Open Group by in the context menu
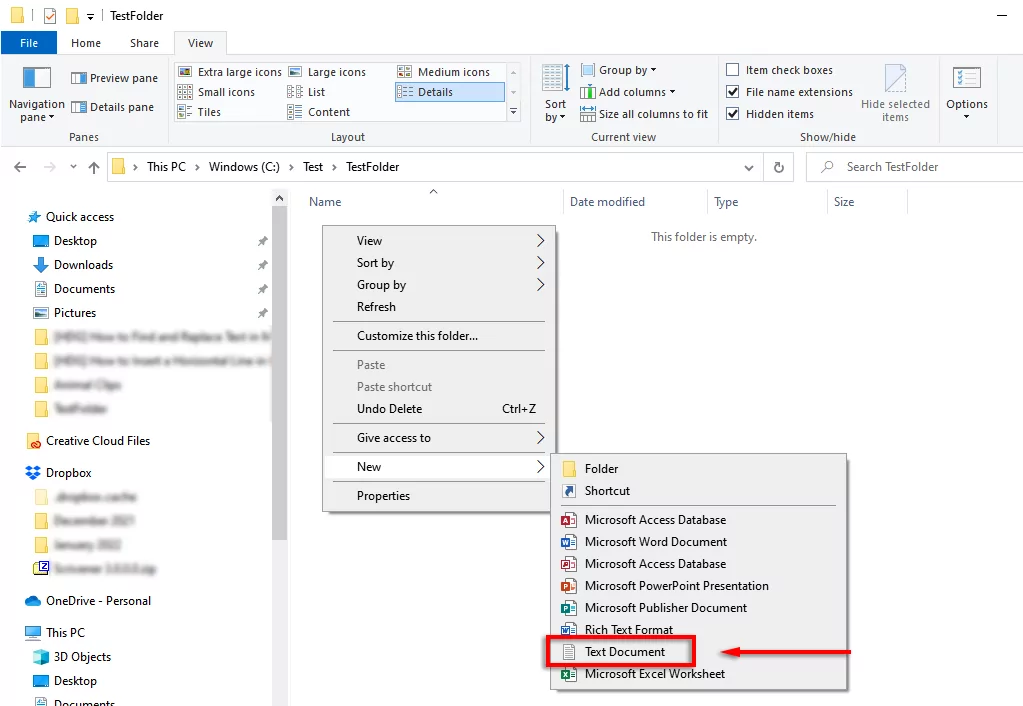Viewport: 1023px width, 706px height. [438, 285]
